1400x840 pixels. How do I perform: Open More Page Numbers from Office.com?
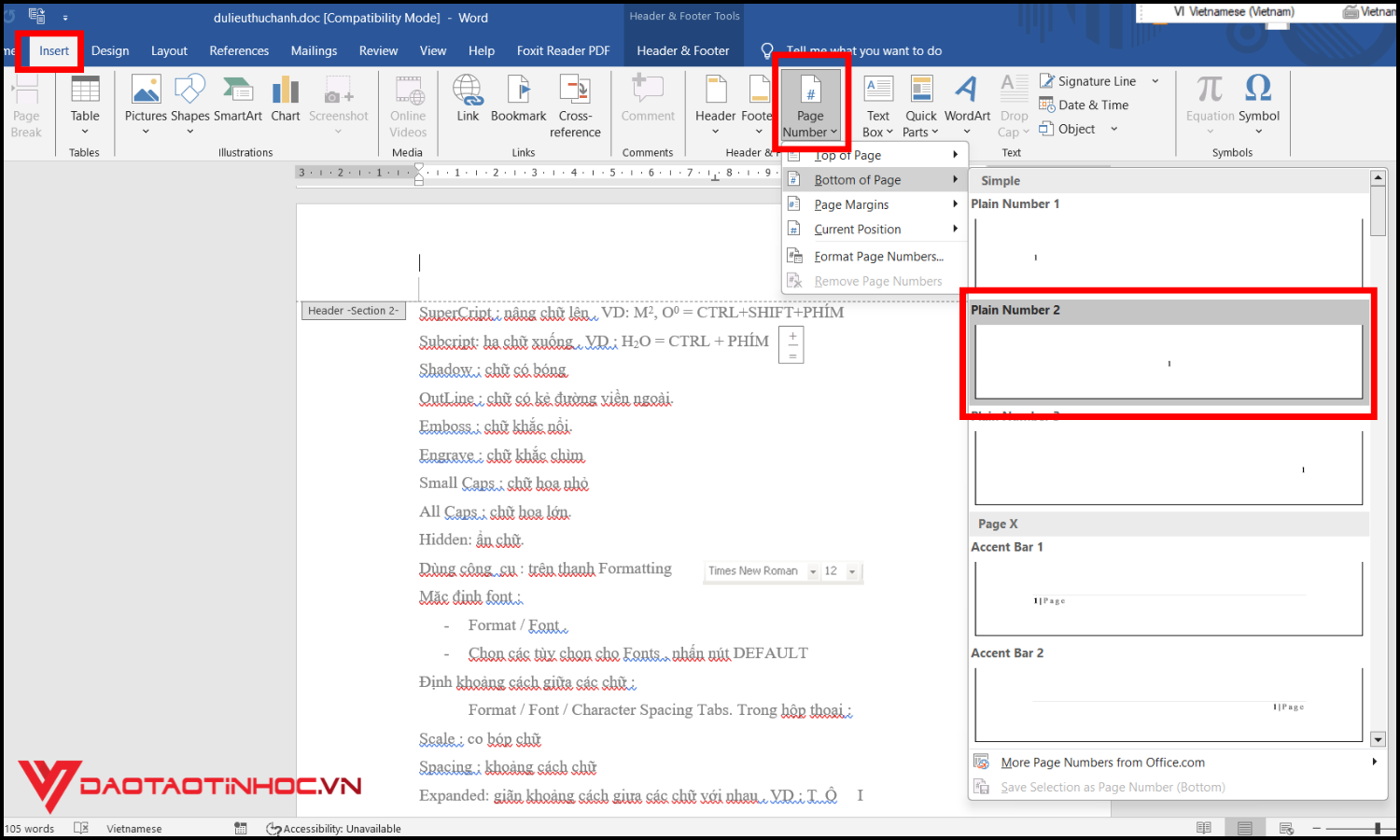click(1102, 762)
